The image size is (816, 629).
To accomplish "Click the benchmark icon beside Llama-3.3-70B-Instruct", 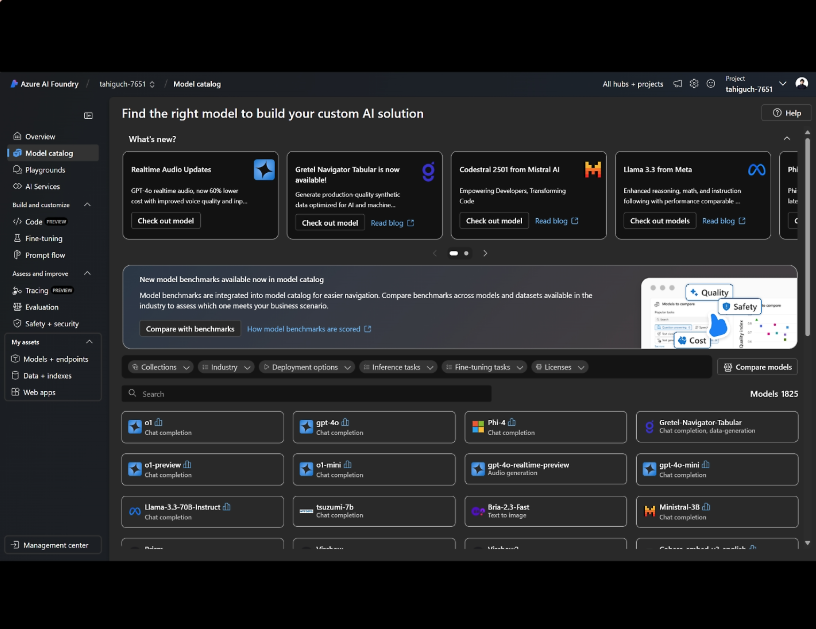I will (x=226, y=507).
